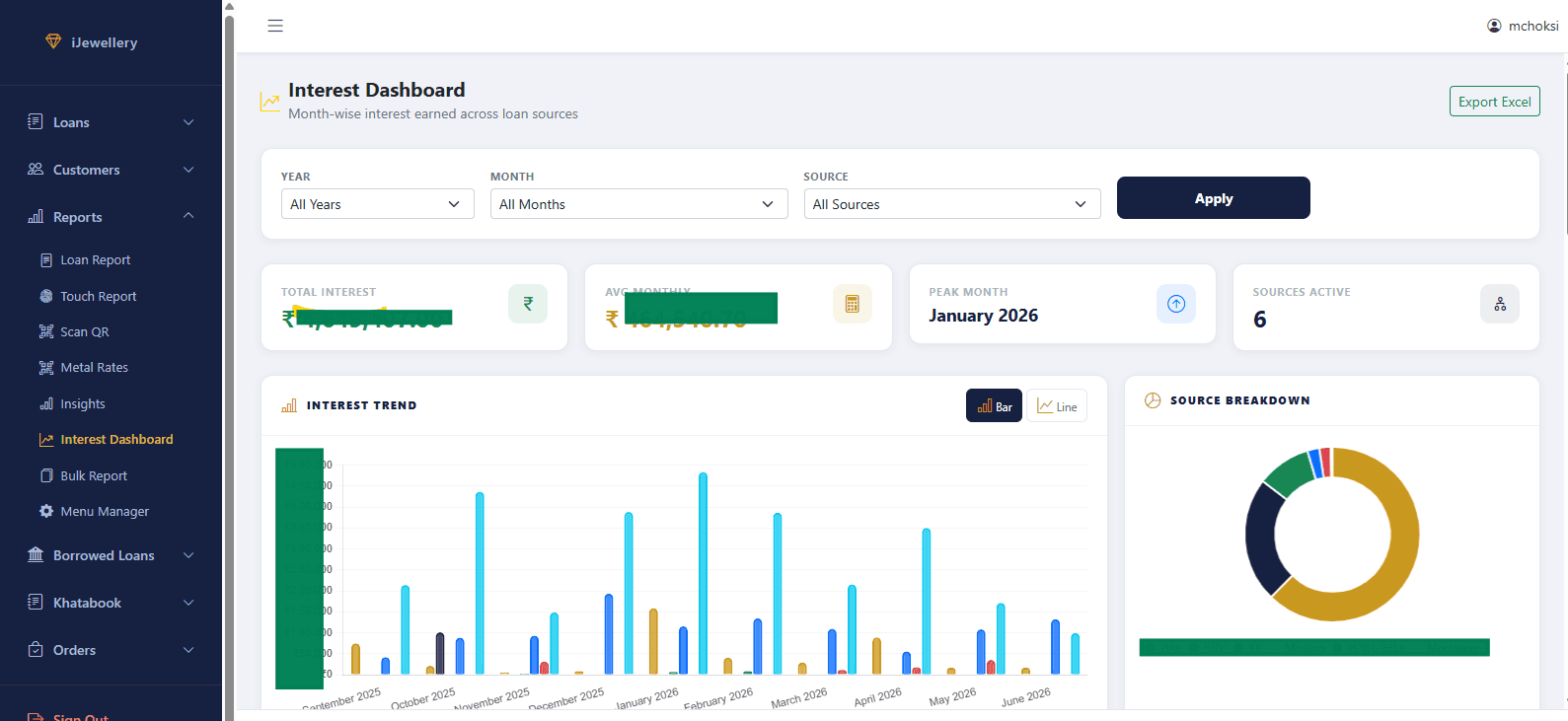Click the hierarchy icon on Sources Active card
This screenshot has width=1568, height=721.
click(x=1500, y=304)
